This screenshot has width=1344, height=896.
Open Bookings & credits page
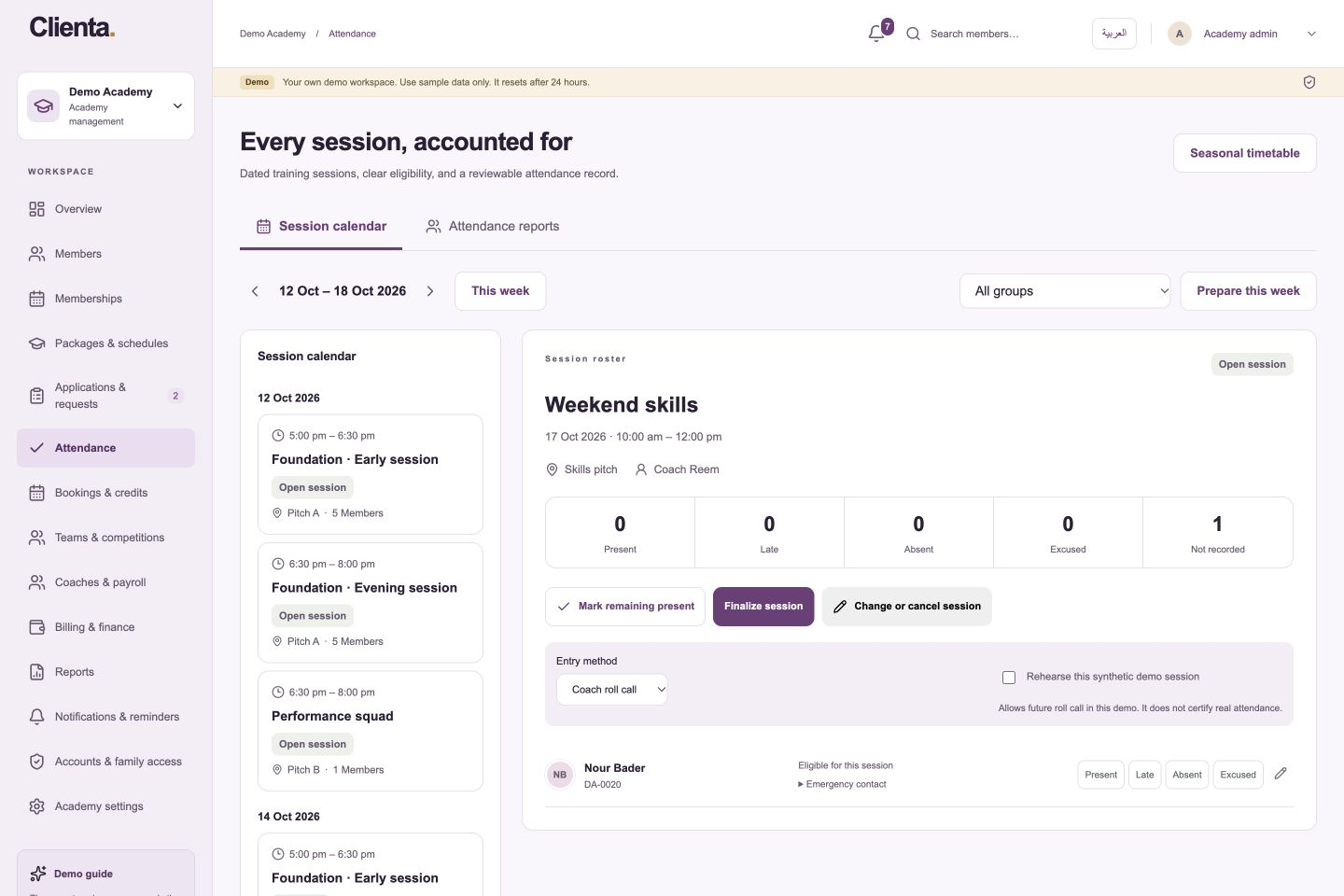pyautogui.click(x=105, y=493)
